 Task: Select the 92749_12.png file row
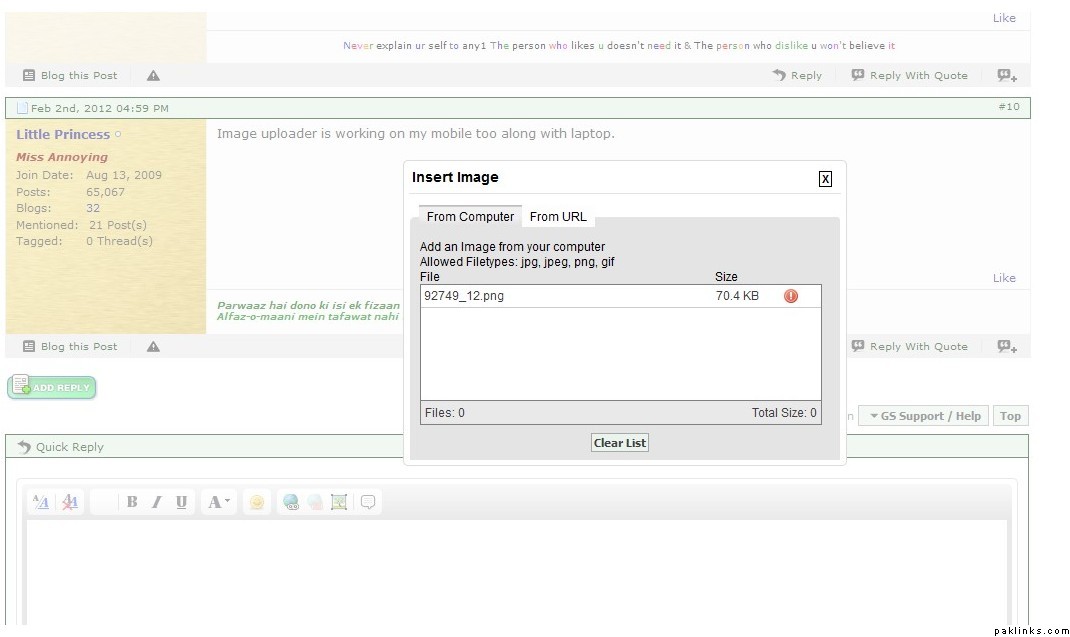pos(560,296)
